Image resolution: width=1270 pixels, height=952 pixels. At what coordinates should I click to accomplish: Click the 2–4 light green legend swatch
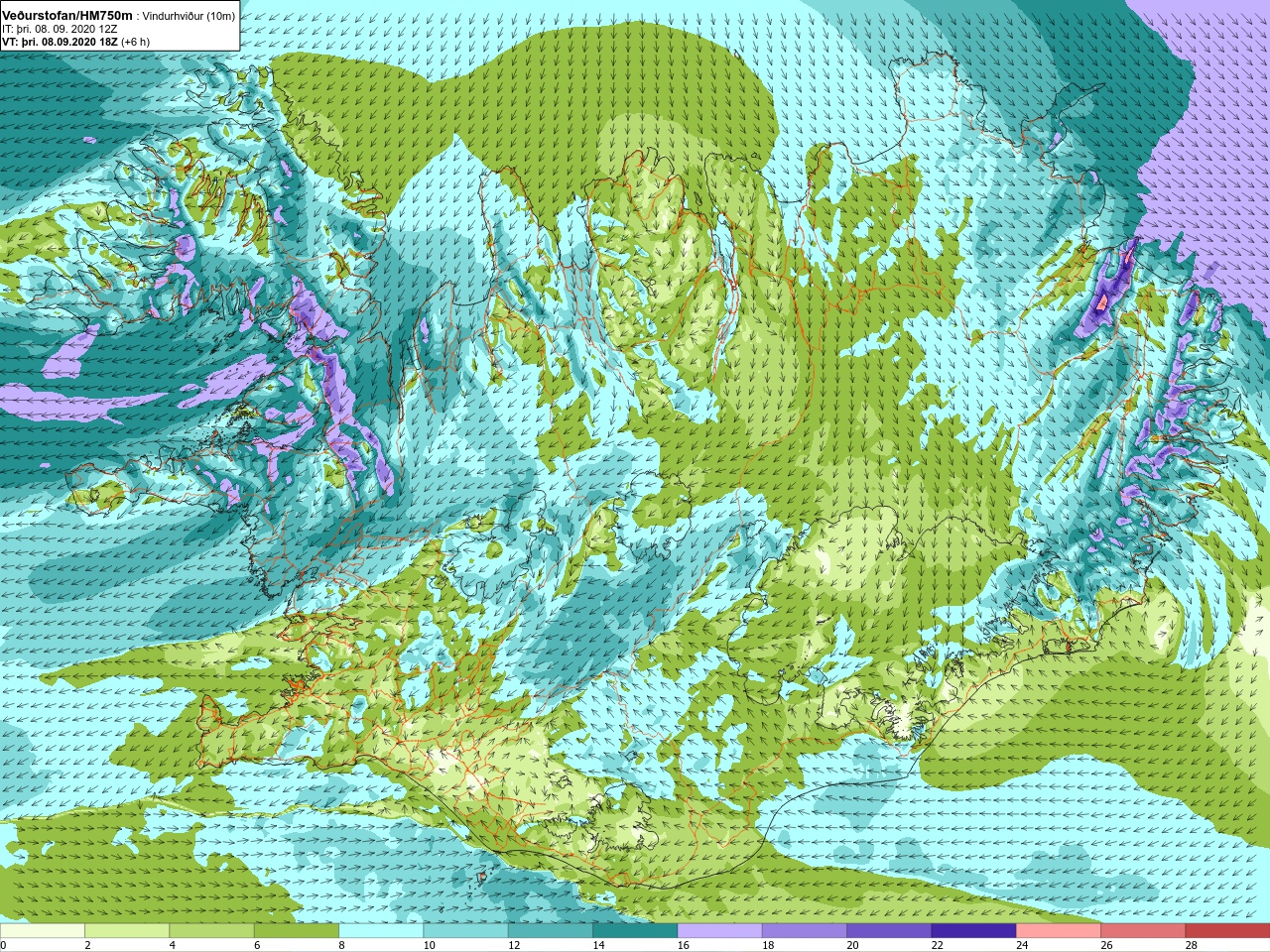[x=127, y=930]
